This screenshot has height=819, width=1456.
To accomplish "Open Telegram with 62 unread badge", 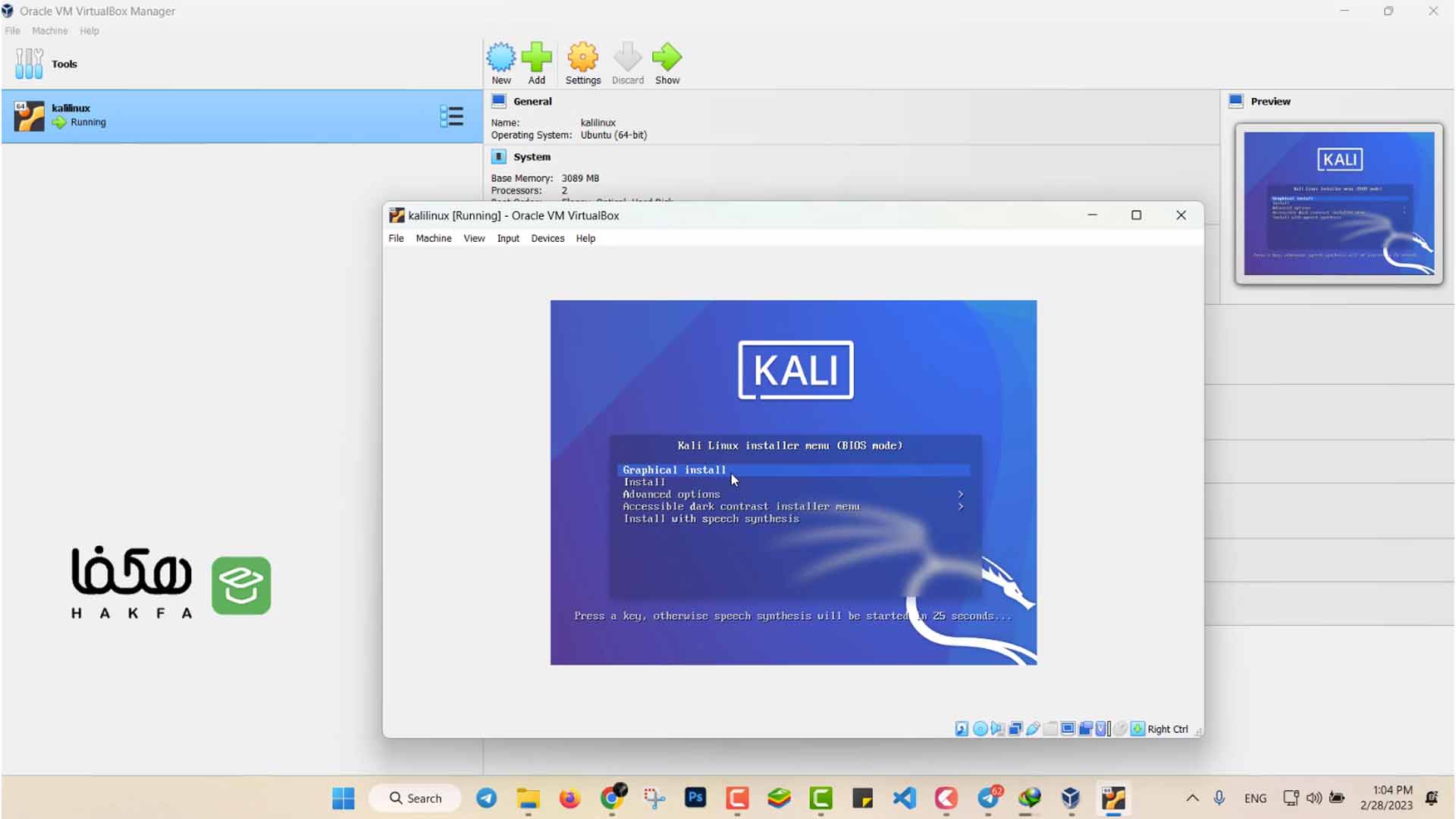I will tap(989, 798).
